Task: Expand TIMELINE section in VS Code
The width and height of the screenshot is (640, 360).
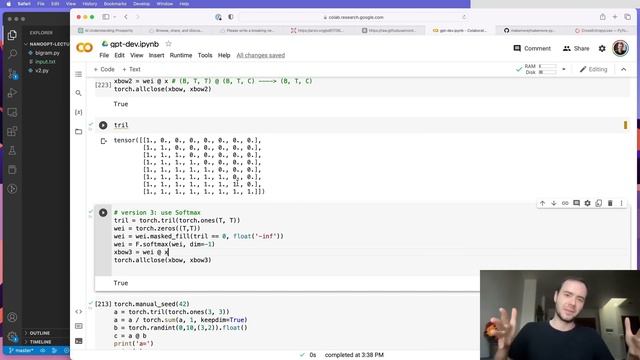Action: [x=40, y=342]
